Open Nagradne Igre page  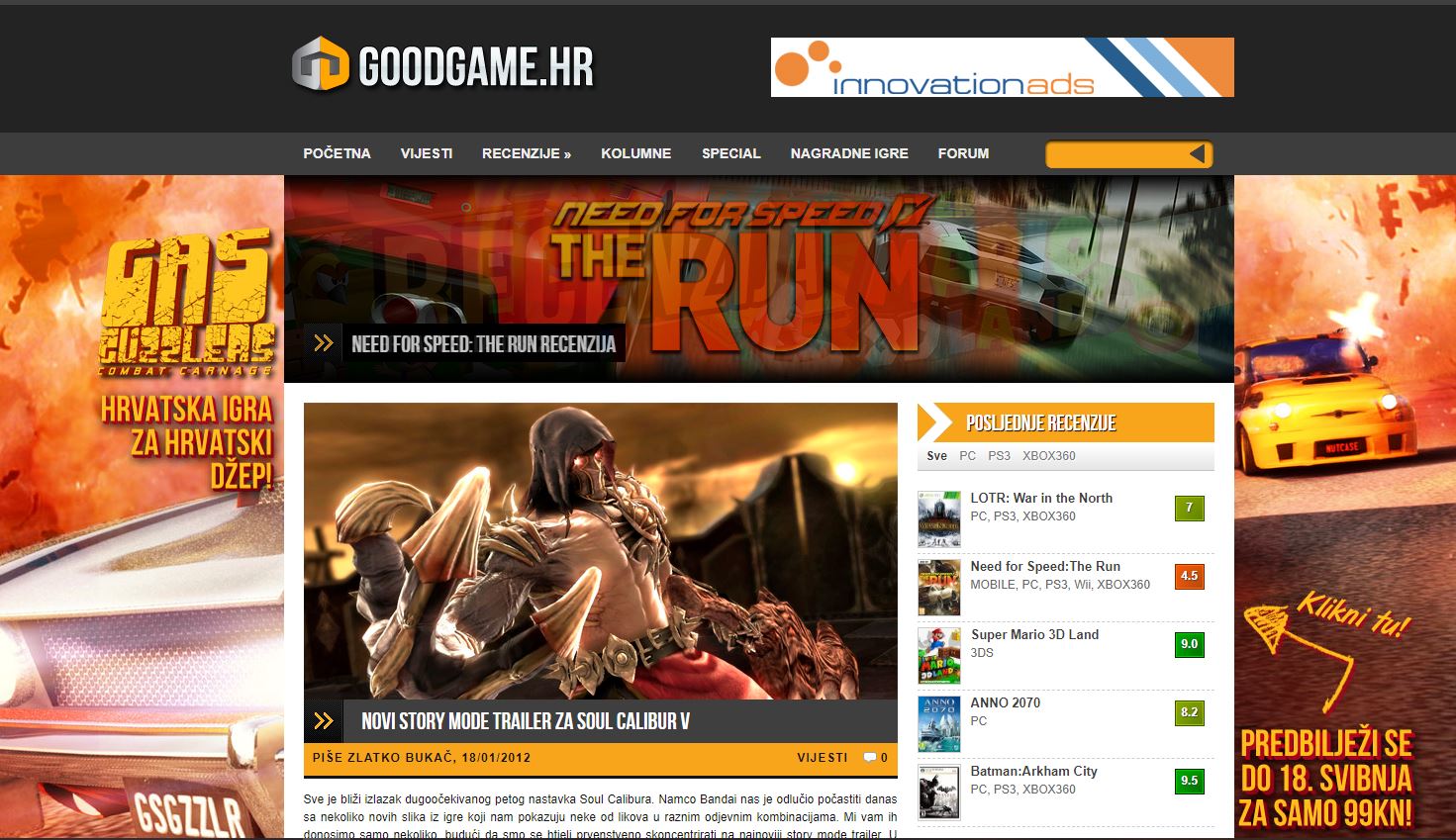pyautogui.click(x=848, y=154)
